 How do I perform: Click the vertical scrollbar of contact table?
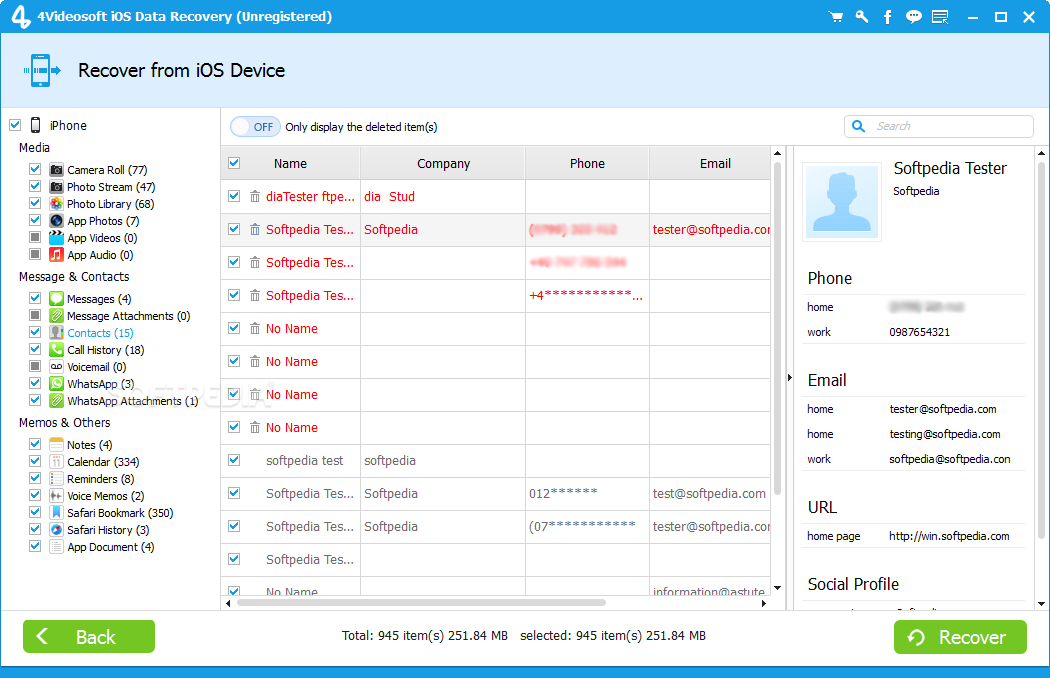[x=777, y=328]
